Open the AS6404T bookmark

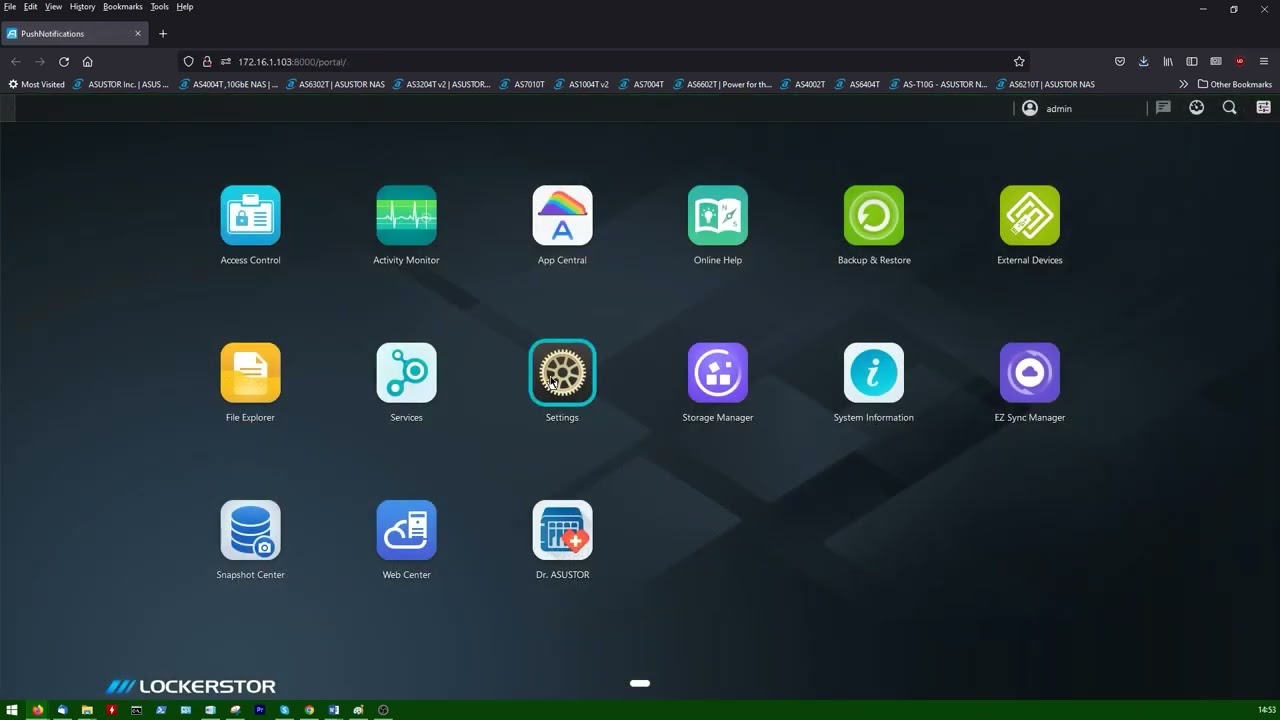857,84
